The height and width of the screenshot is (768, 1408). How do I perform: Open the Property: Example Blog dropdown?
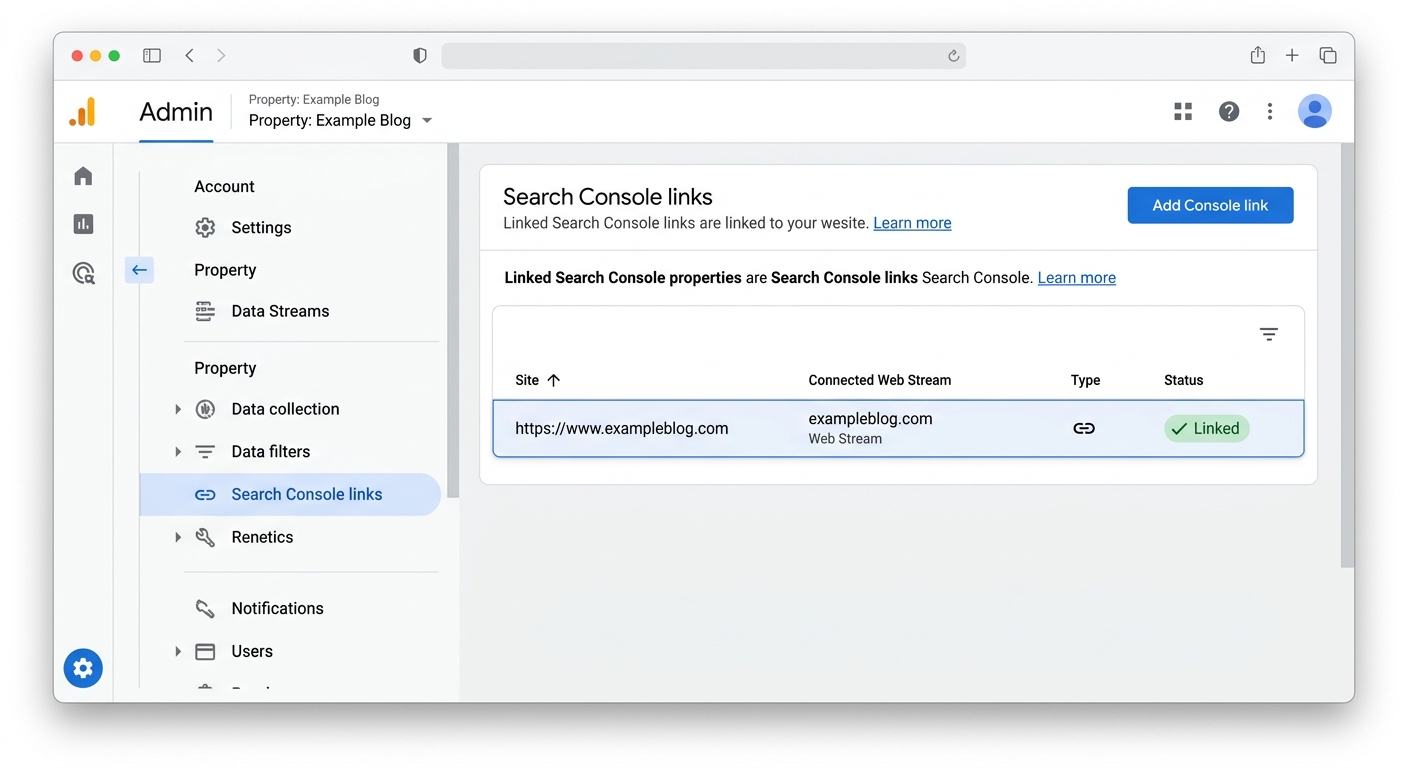(341, 120)
